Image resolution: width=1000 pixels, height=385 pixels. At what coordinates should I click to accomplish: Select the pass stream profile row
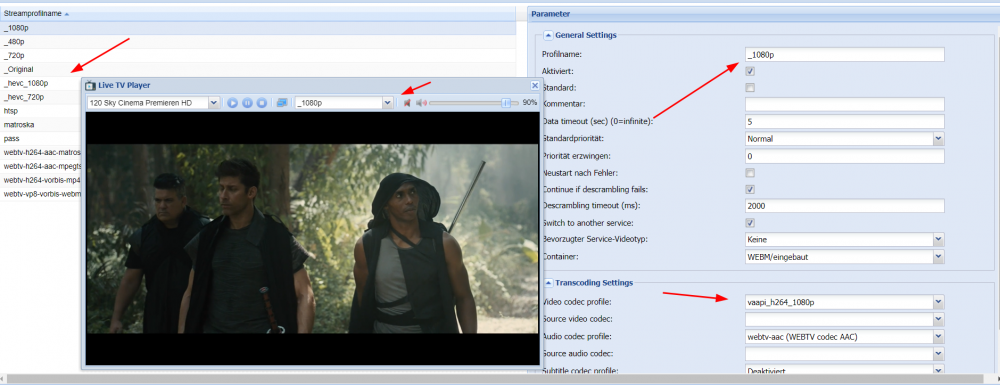click(x=41, y=139)
